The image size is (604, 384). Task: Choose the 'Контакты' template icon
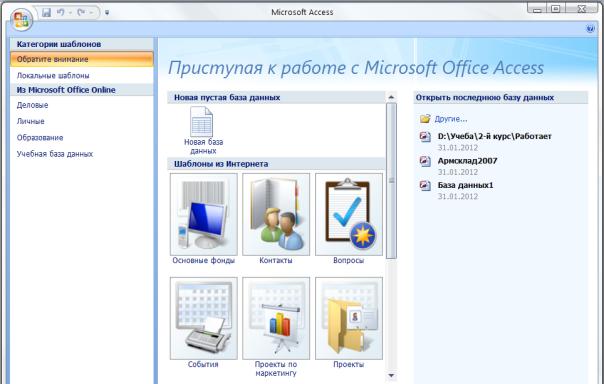click(276, 214)
